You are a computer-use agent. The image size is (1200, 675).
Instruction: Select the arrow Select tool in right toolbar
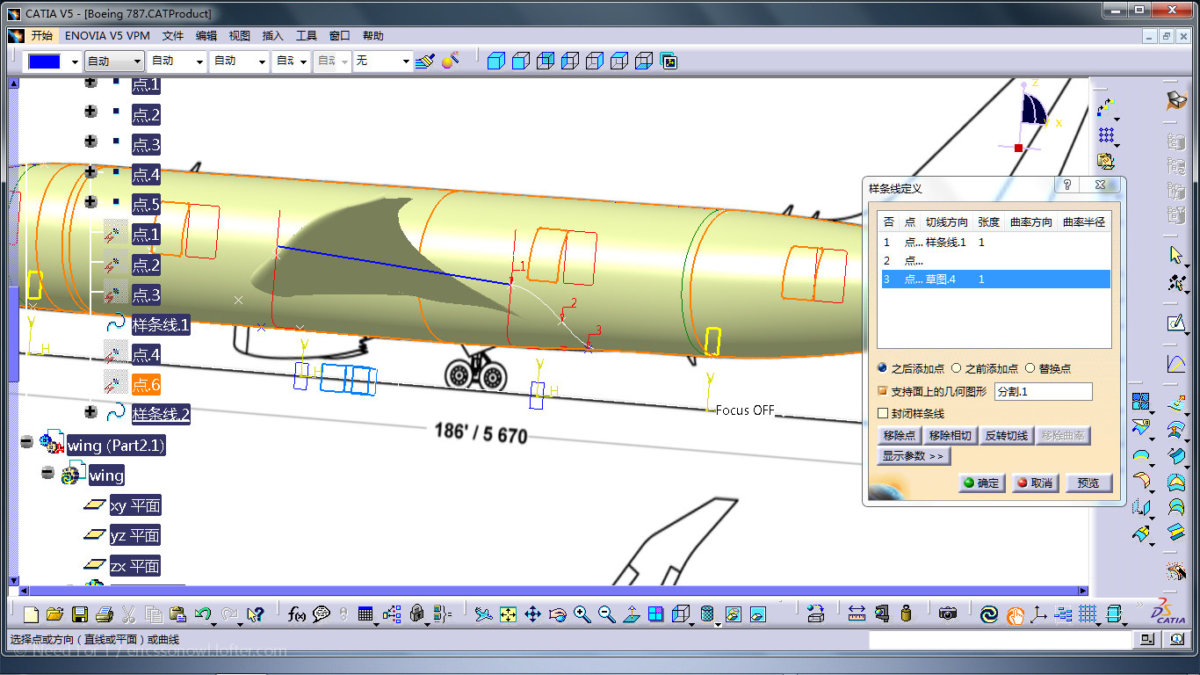[1176, 254]
